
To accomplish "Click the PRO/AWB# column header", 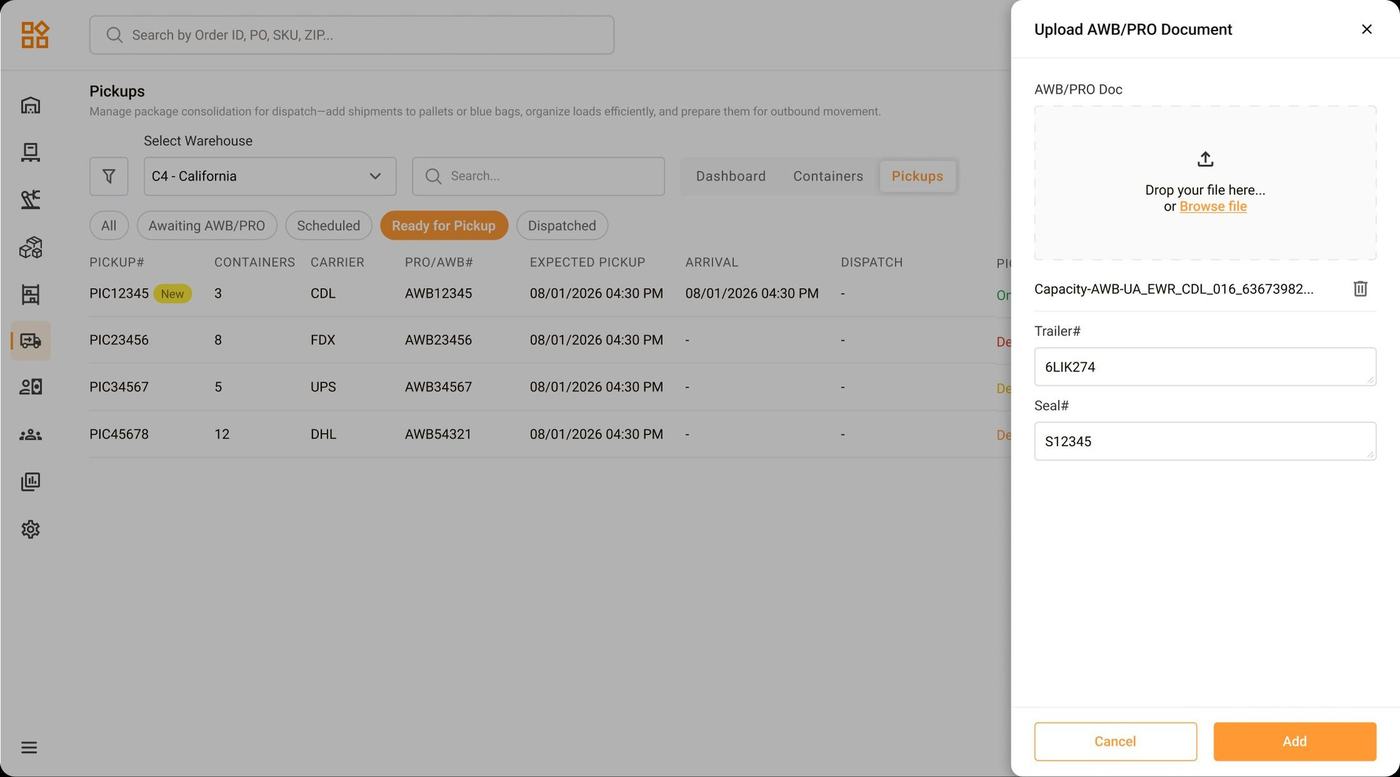I will coord(439,262).
